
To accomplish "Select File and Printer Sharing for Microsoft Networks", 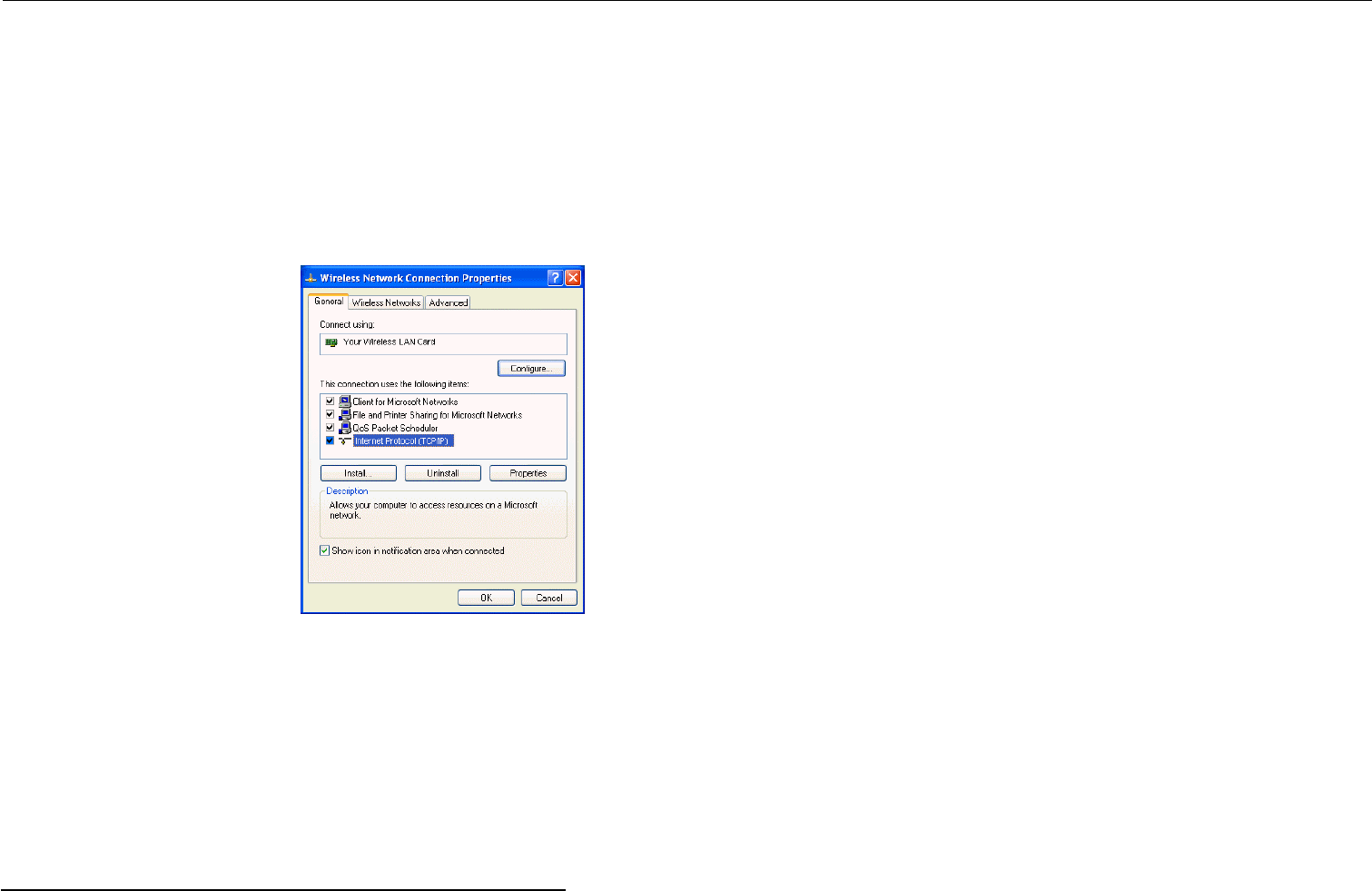I will coord(438,415).
